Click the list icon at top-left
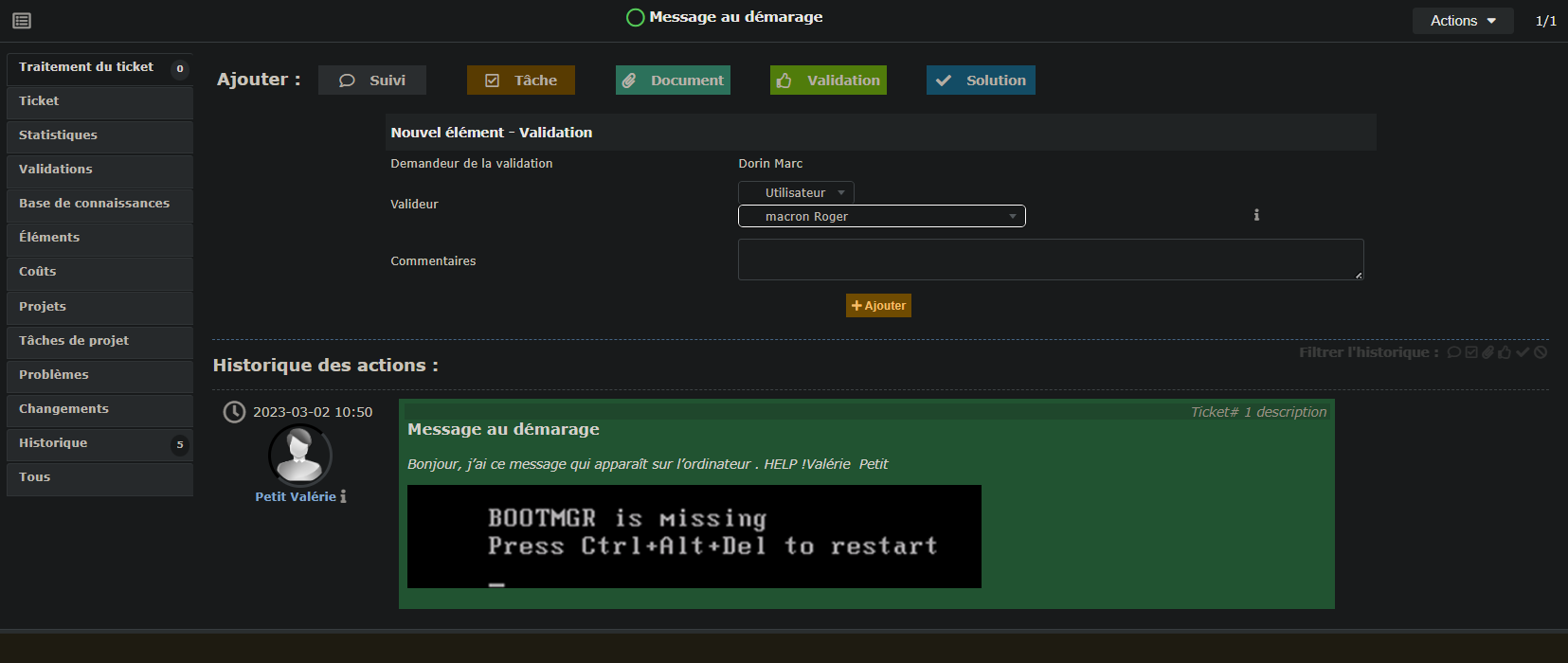 point(22,21)
